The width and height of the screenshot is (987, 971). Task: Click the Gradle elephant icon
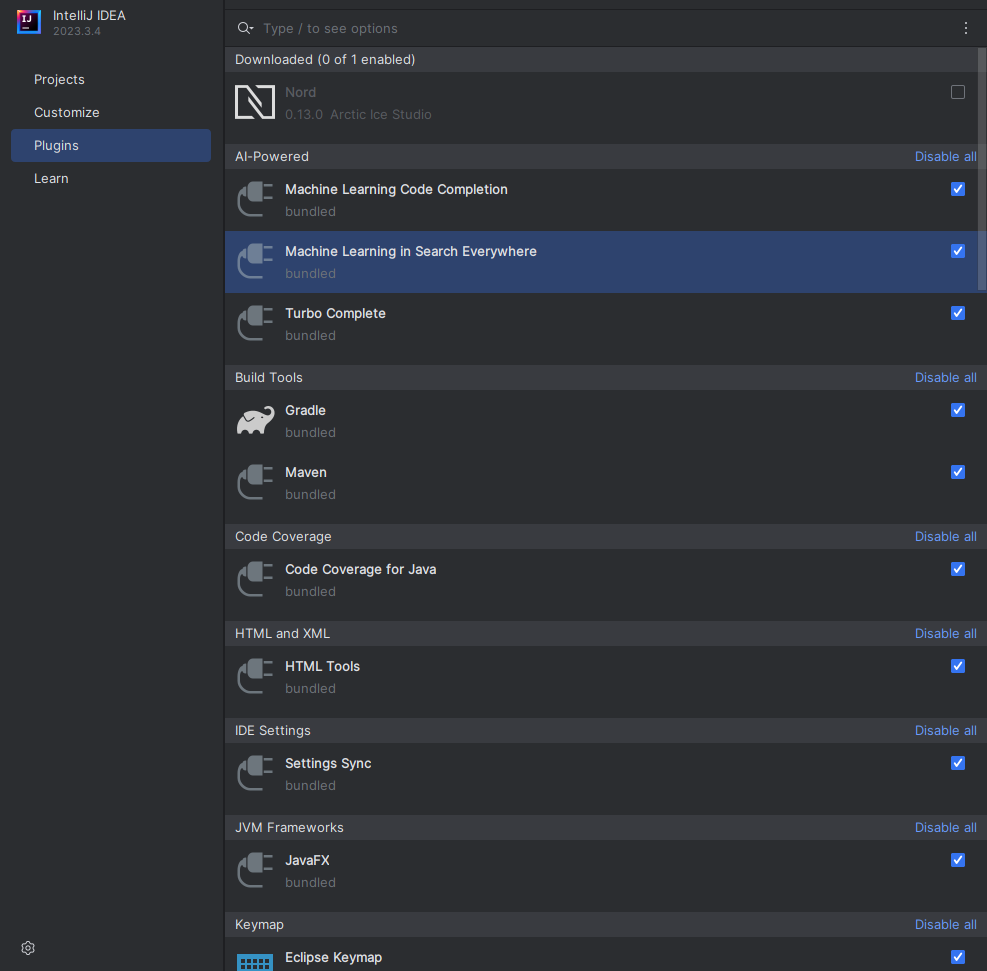click(255, 420)
